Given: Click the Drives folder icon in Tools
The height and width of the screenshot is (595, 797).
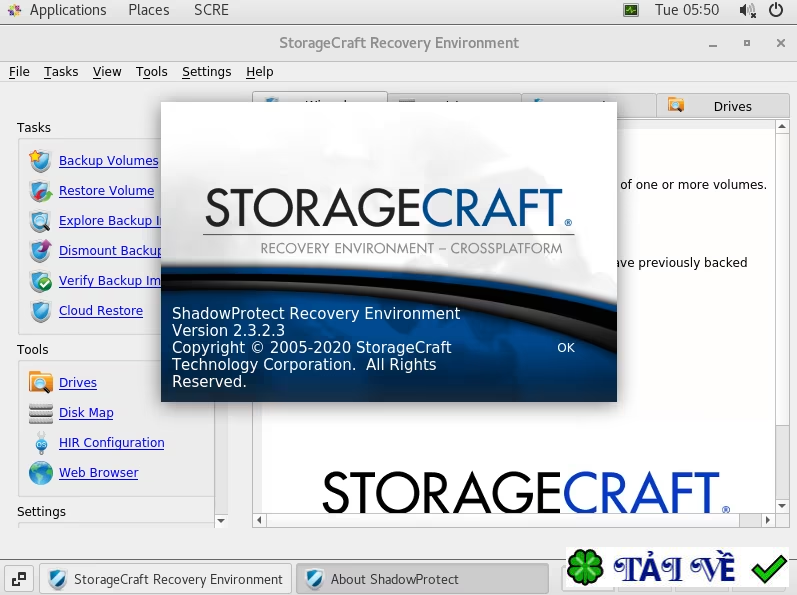Looking at the screenshot, I should 40,383.
